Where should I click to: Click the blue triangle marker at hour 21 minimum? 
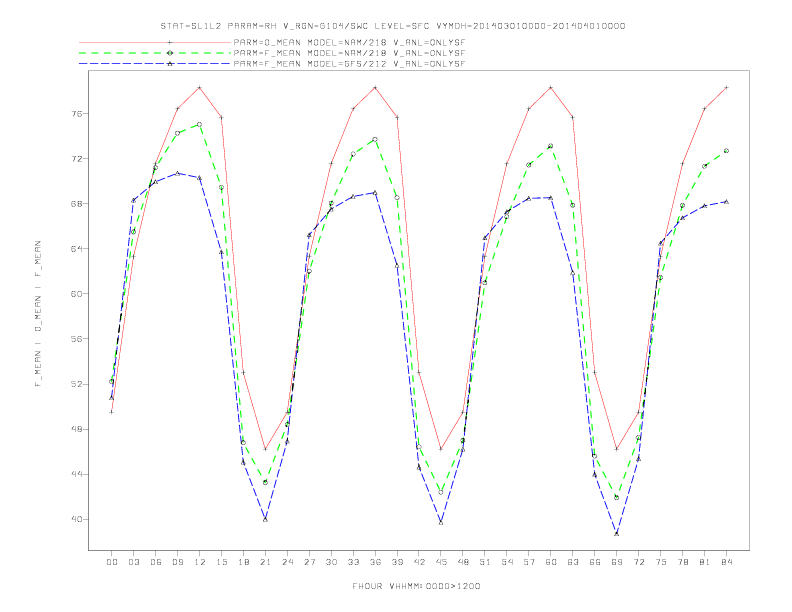point(265,519)
